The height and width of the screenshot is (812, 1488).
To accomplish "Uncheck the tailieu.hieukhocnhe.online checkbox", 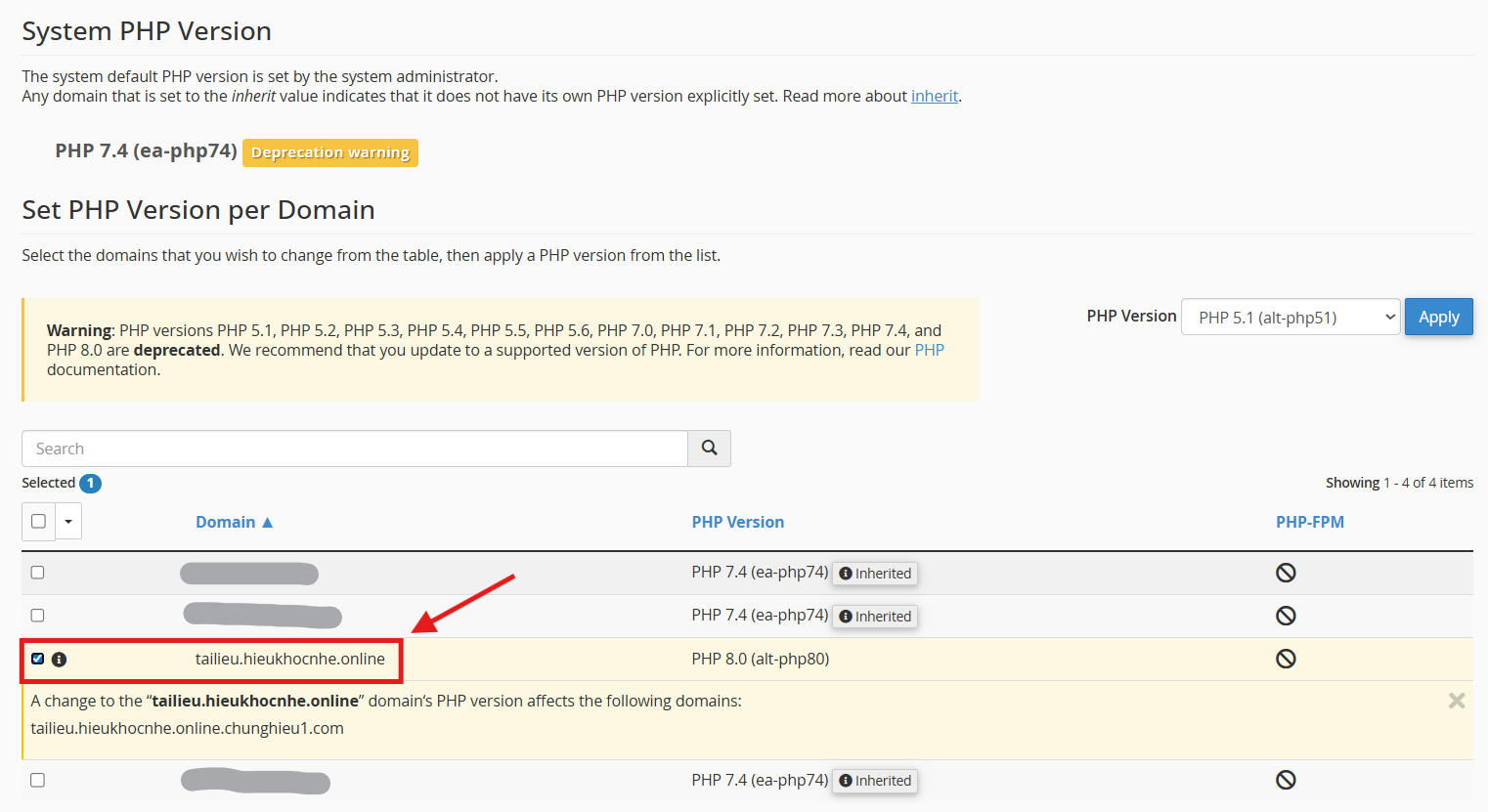I will tap(37, 659).
